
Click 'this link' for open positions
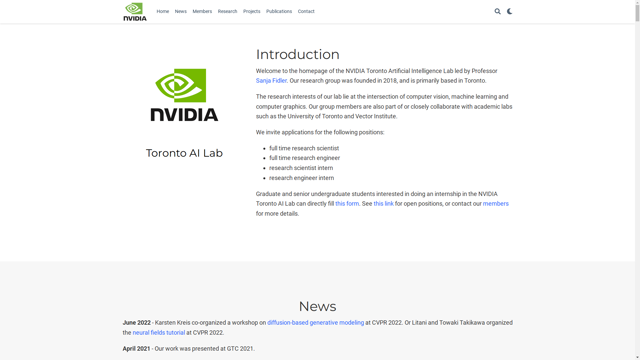(x=383, y=204)
